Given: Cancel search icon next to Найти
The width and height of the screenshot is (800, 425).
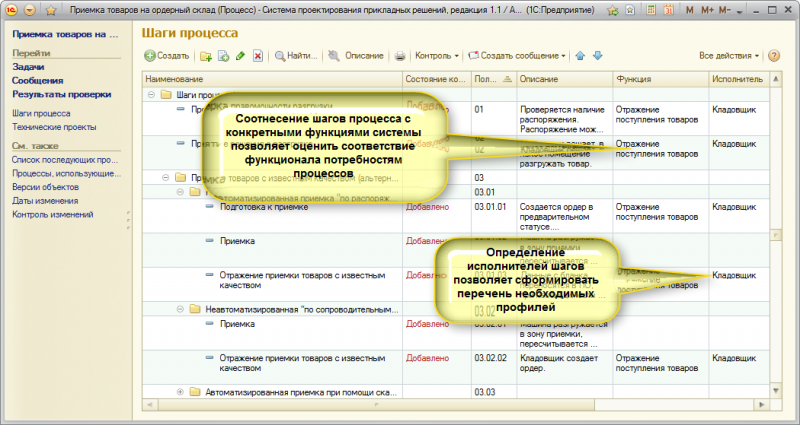Looking at the screenshot, I should tap(334, 56).
